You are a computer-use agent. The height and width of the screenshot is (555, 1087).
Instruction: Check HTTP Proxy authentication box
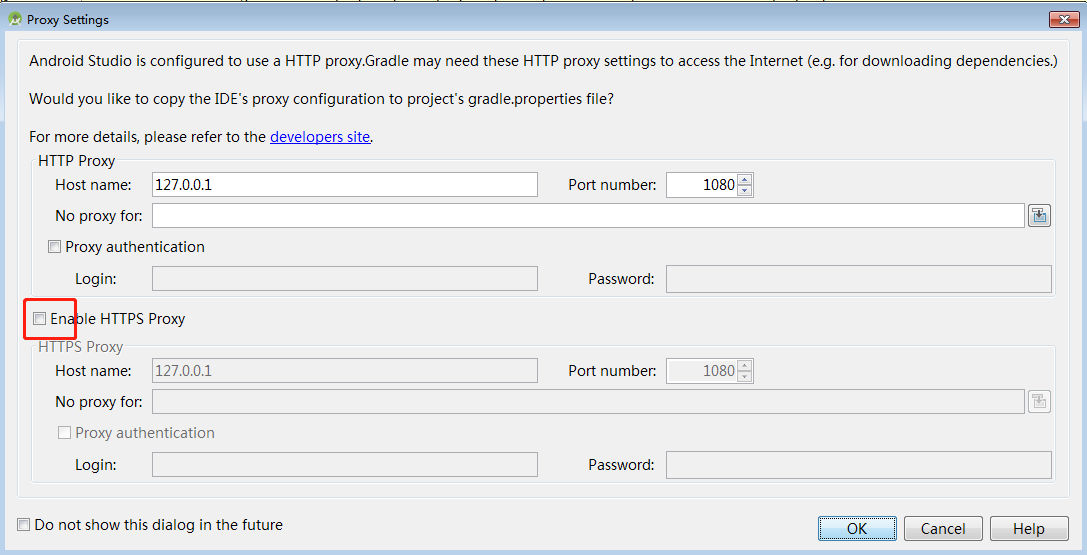(54, 247)
